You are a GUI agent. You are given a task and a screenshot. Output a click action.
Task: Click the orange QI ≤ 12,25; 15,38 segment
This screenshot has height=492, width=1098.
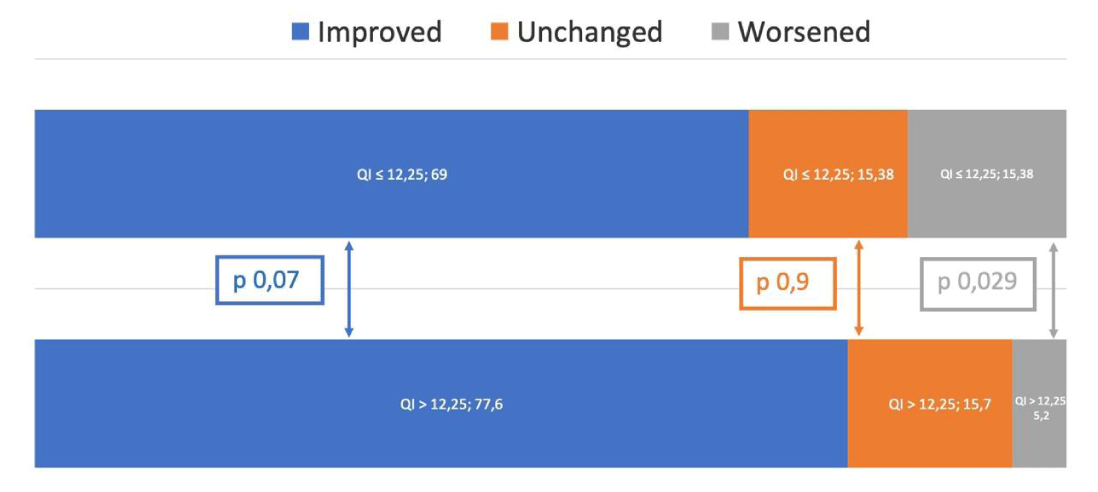(828, 174)
